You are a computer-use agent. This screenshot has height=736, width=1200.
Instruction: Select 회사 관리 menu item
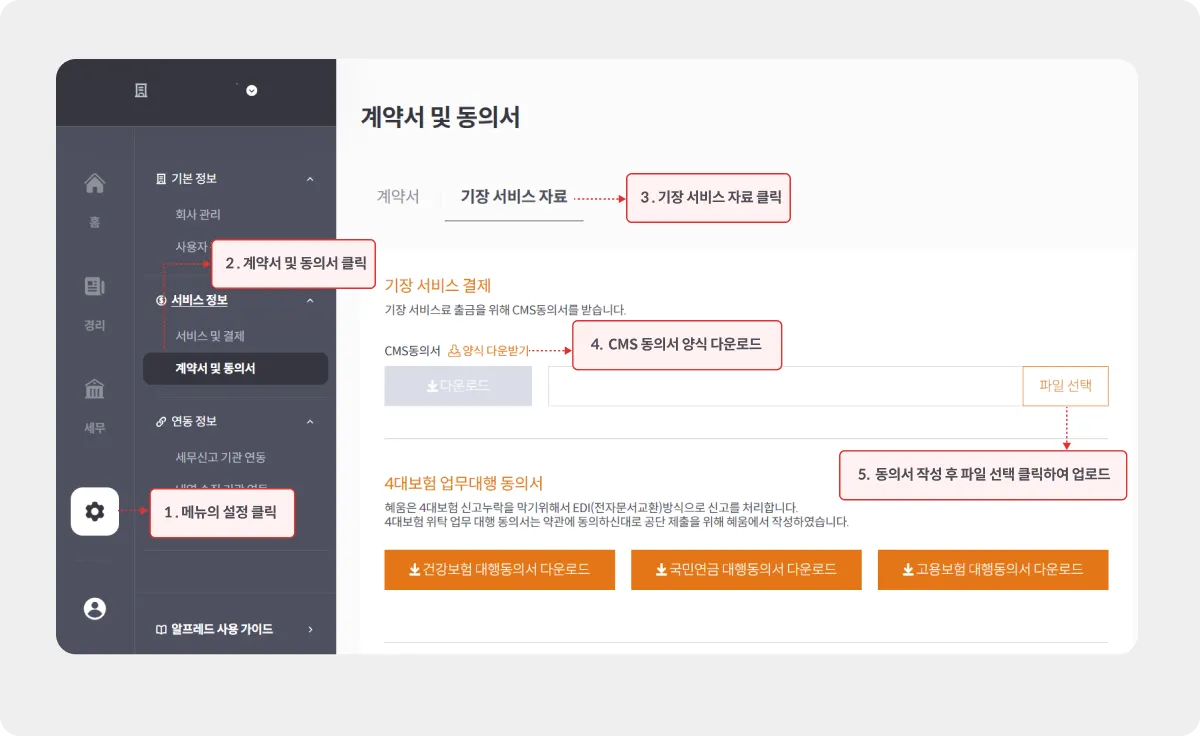(x=198, y=214)
